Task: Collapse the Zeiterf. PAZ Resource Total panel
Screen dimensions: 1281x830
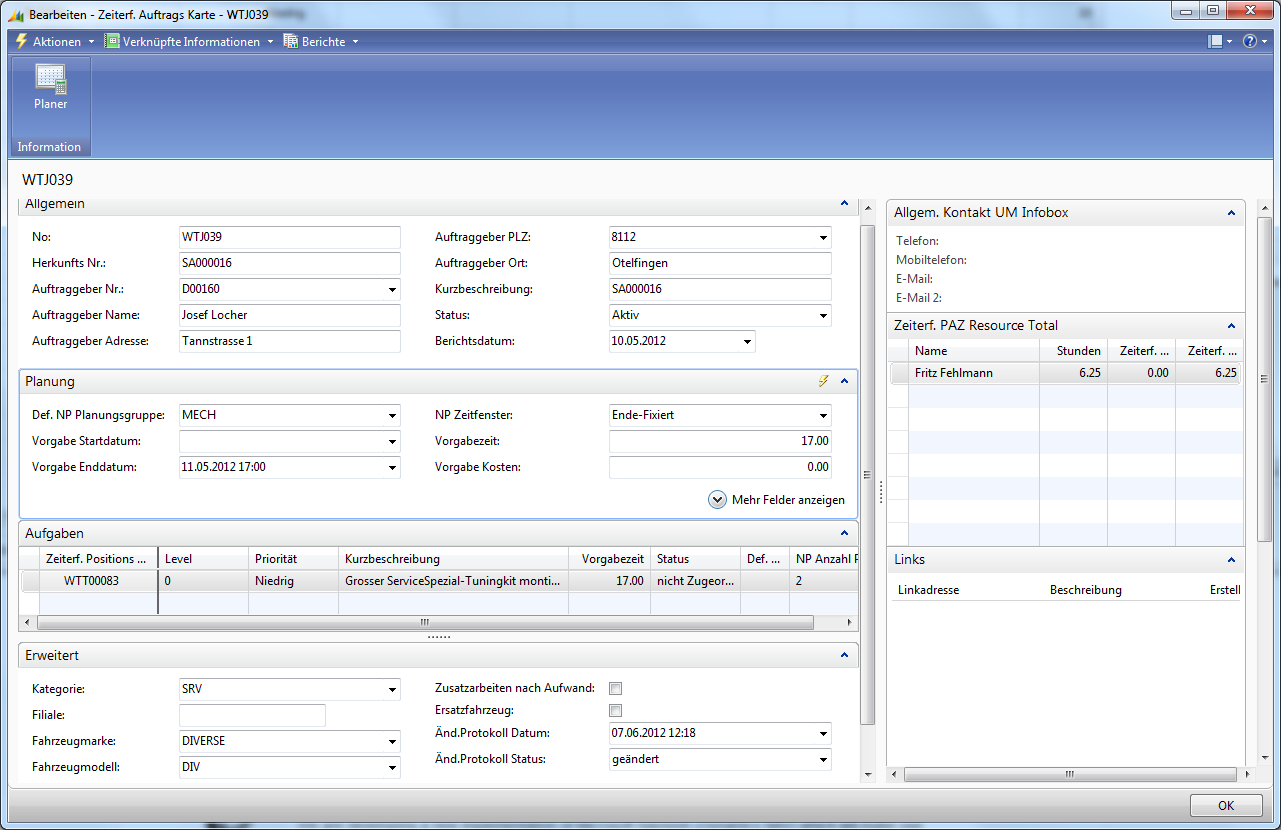Action: [1231, 326]
